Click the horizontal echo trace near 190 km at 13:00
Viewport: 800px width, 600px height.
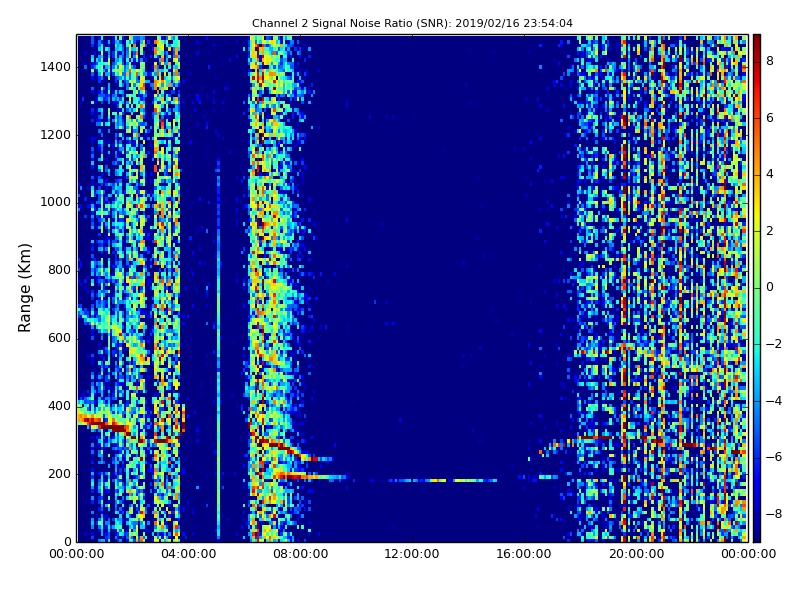442,480
